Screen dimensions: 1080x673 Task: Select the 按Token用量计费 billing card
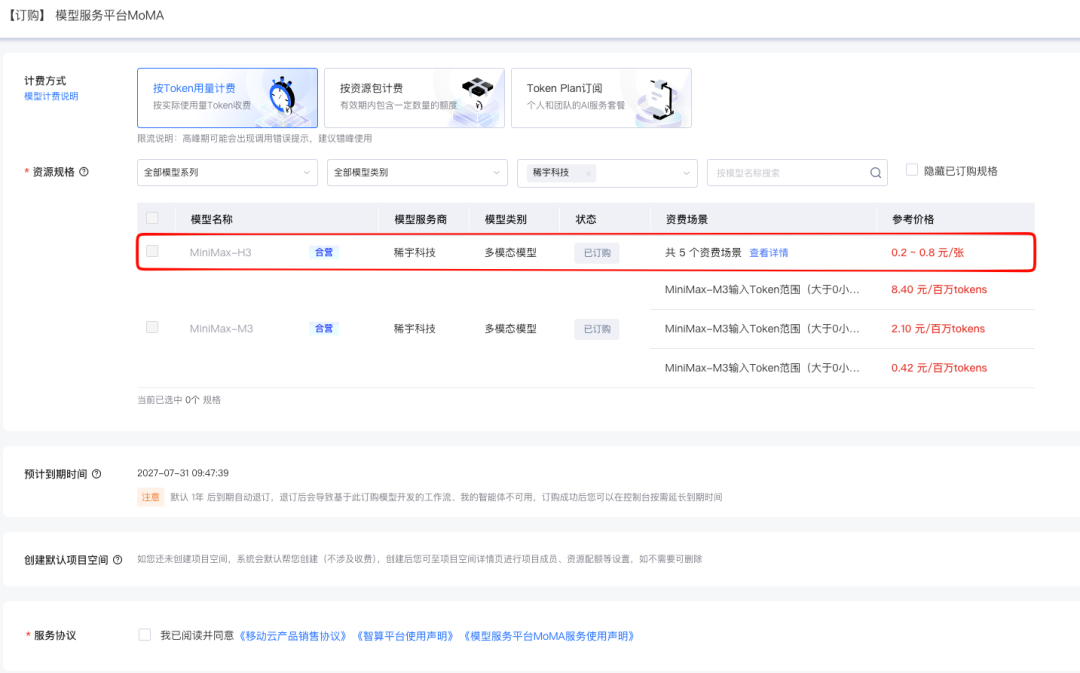coord(227,98)
